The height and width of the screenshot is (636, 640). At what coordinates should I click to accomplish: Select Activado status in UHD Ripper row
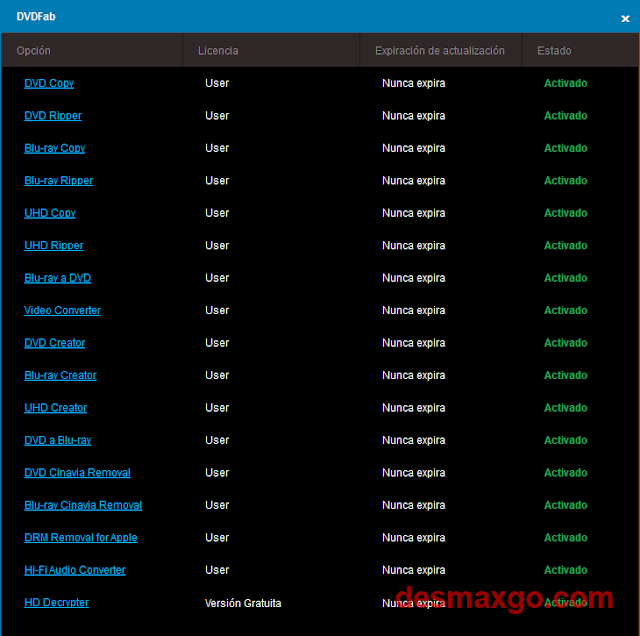click(566, 246)
